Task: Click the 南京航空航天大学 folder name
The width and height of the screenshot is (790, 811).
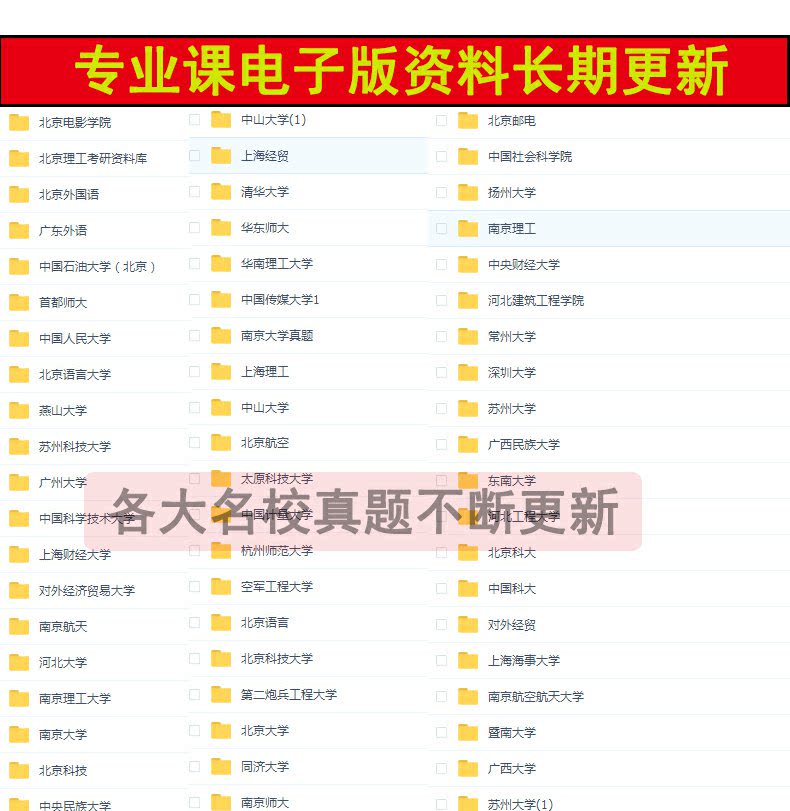Action: [536, 697]
